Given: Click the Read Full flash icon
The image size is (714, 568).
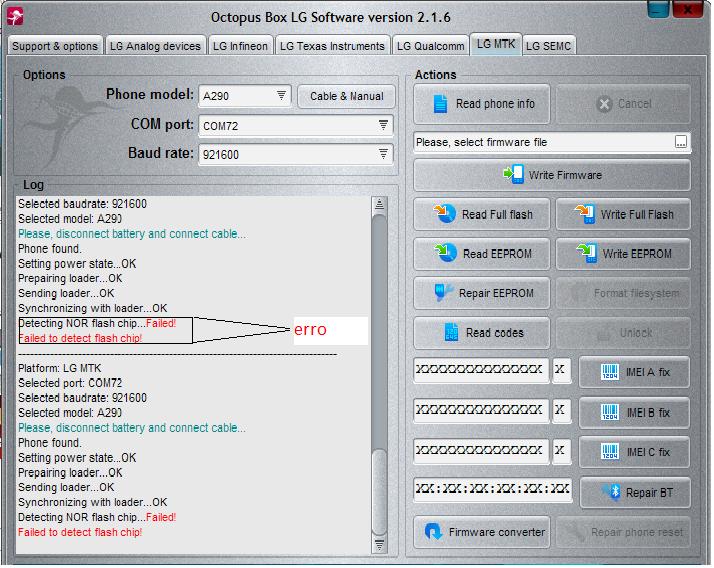Looking at the screenshot, I should pyautogui.click(x=444, y=213).
